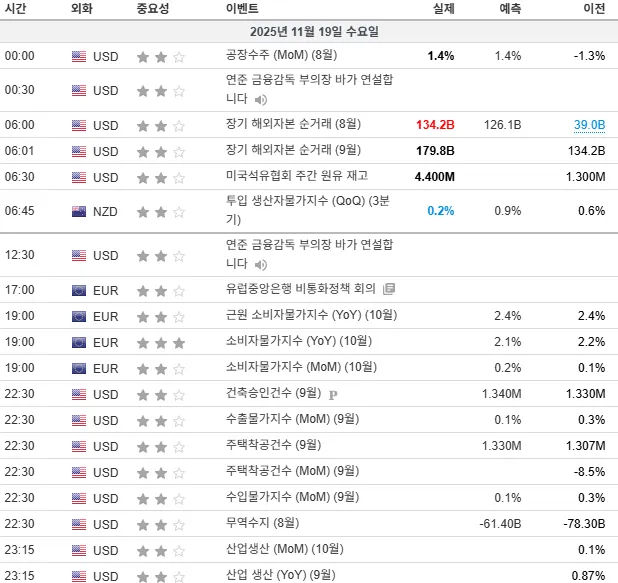Open event 근원 소비자물가지수 (YoY) (10월)
The image size is (618, 583).
click(x=311, y=315)
